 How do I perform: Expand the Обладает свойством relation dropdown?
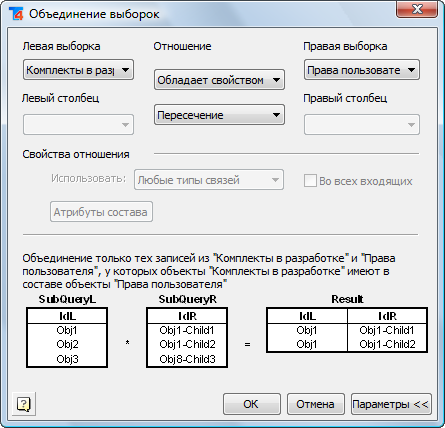click(x=219, y=80)
